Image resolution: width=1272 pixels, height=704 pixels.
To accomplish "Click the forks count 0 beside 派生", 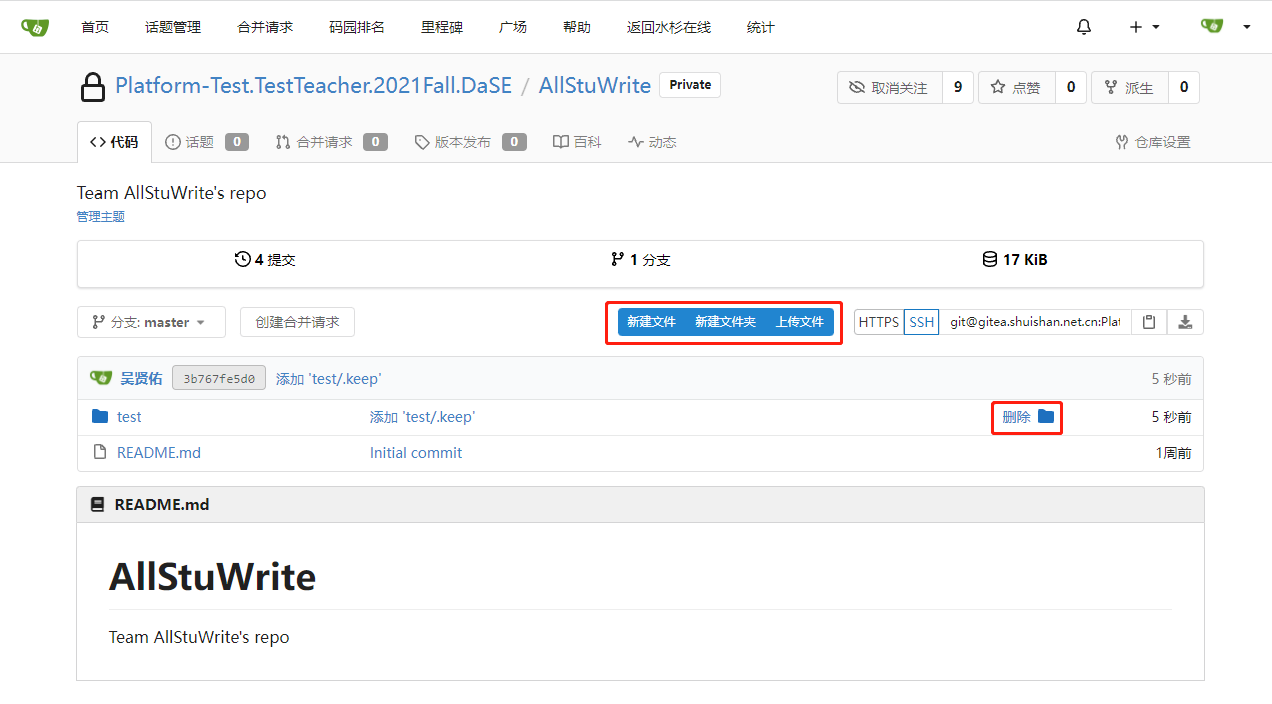I will tap(1184, 88).
